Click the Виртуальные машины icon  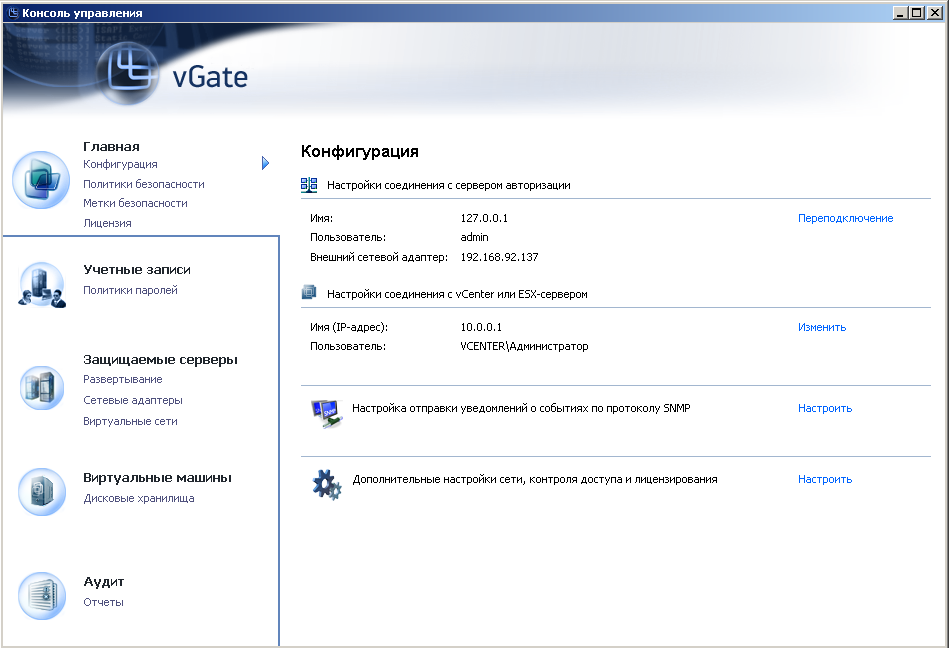[41, 491]
